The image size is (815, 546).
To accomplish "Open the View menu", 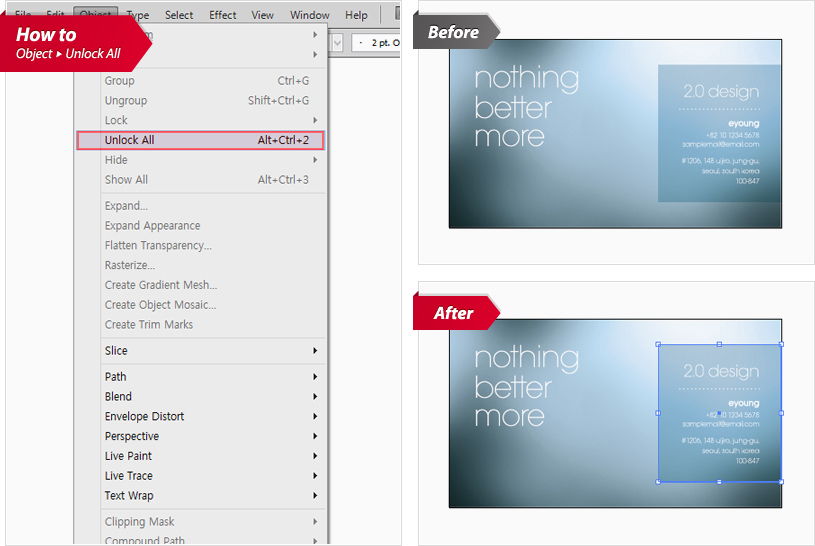I will pyautogui.click(x=262, y=15).
